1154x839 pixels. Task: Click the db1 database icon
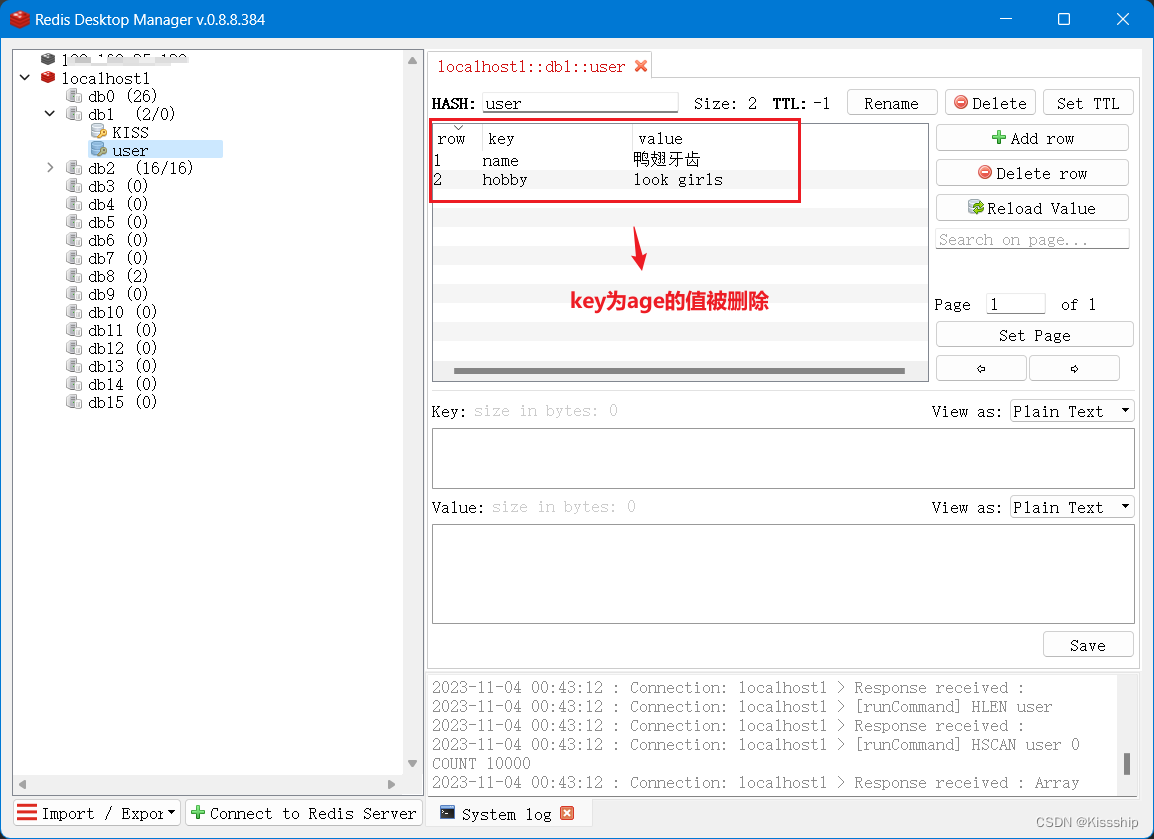[x=74, y=114]
